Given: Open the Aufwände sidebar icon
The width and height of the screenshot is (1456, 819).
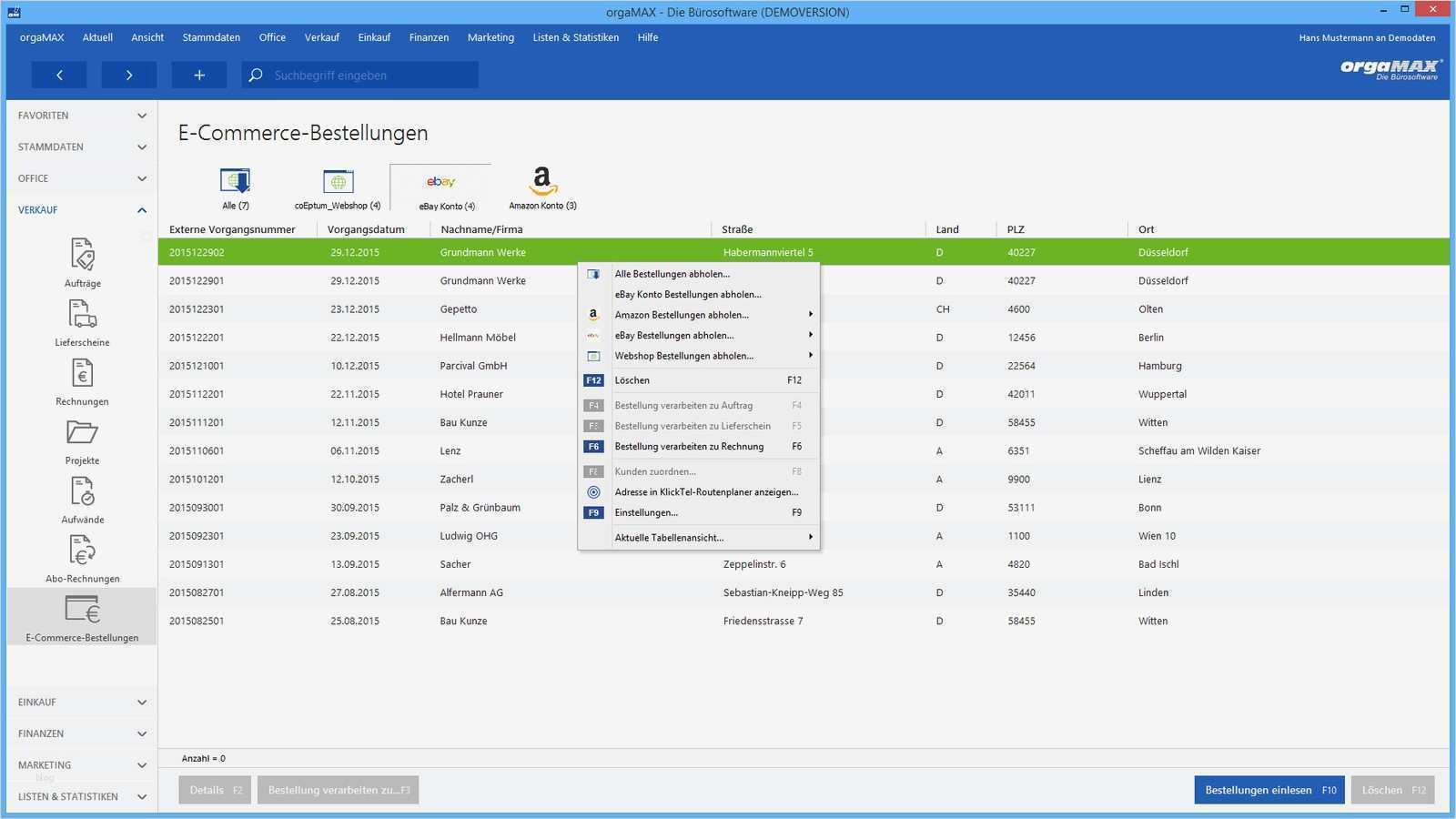Looking at the screenshot, I should [x=82, y=491].
